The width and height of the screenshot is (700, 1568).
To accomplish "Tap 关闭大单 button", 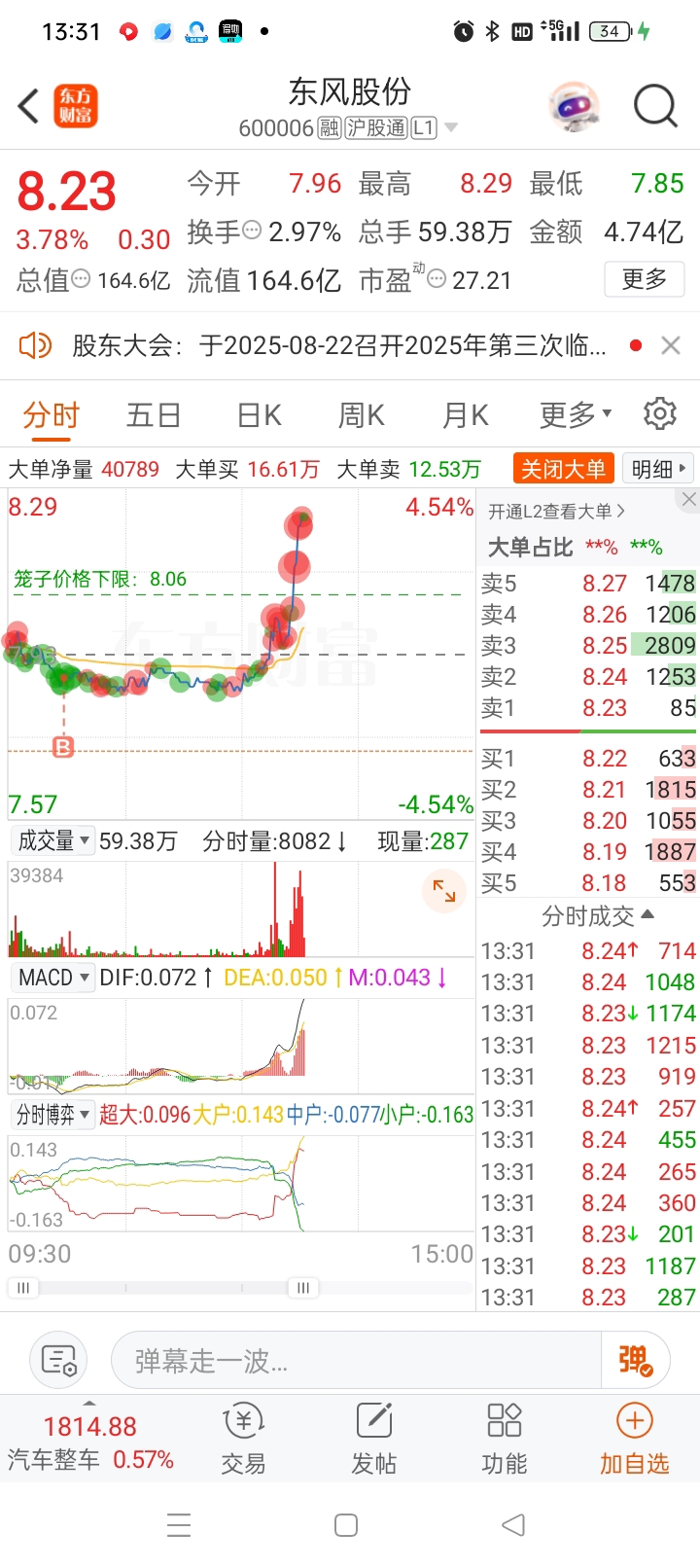I will pos(563,469).
